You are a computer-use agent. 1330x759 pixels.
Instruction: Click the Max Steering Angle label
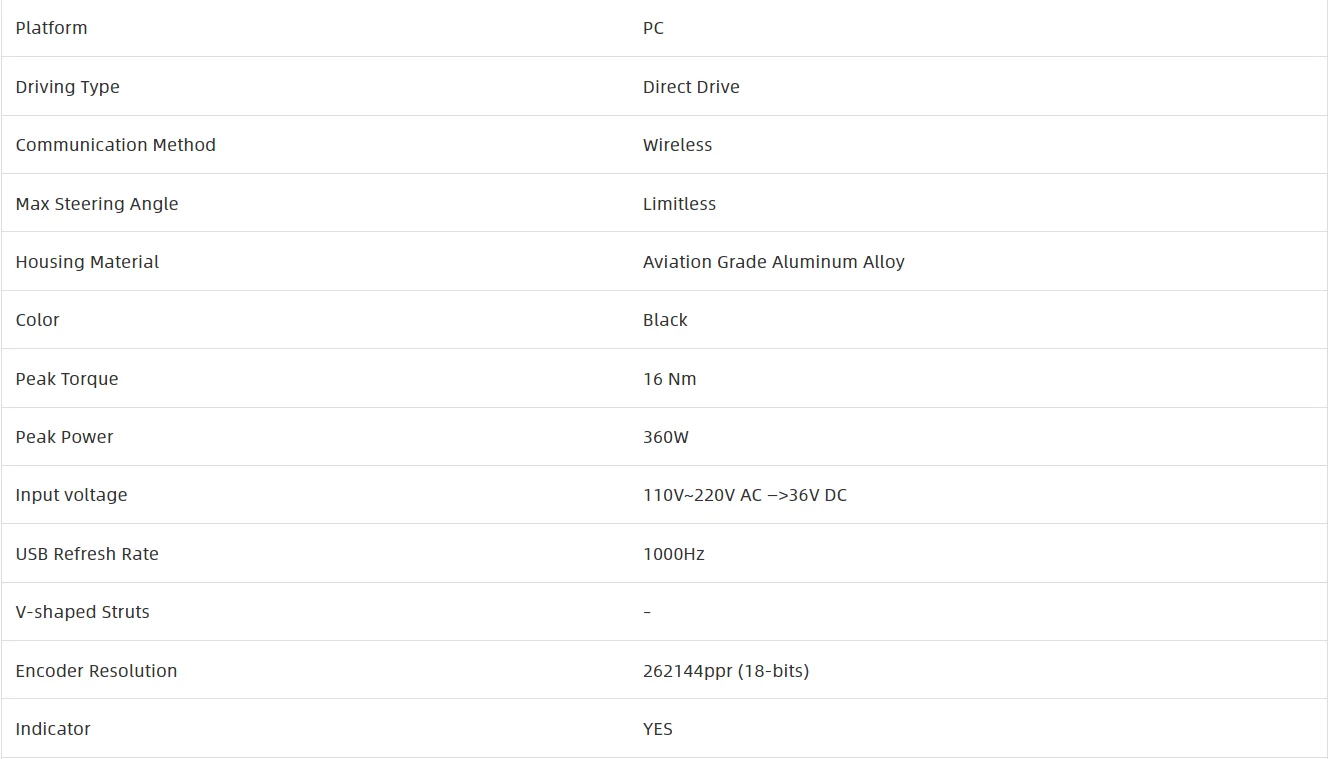point(96,204)
